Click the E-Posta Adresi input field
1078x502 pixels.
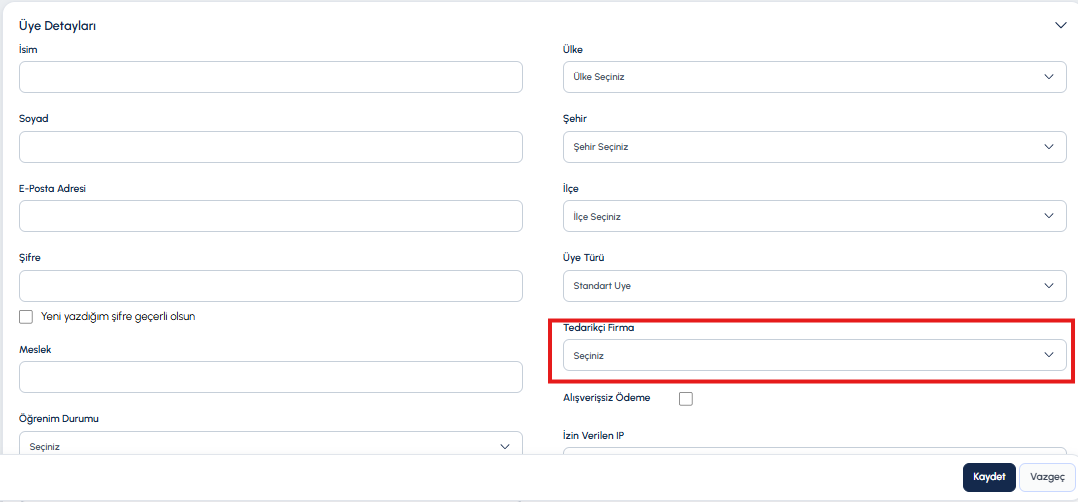coord(271,216)
